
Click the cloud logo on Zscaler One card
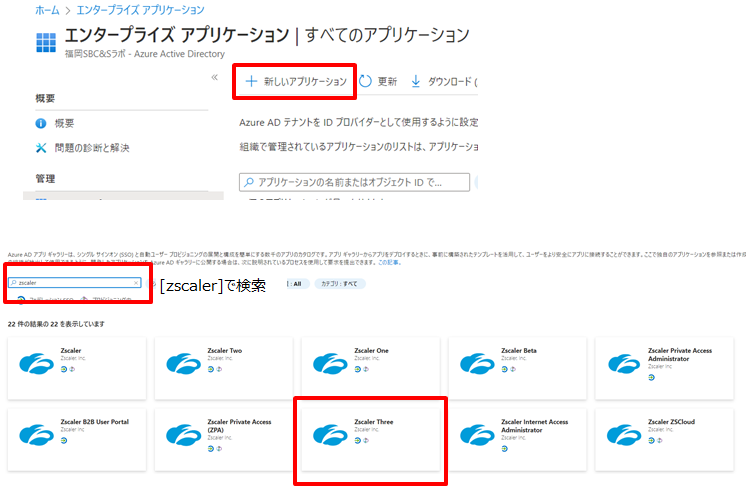330,364
